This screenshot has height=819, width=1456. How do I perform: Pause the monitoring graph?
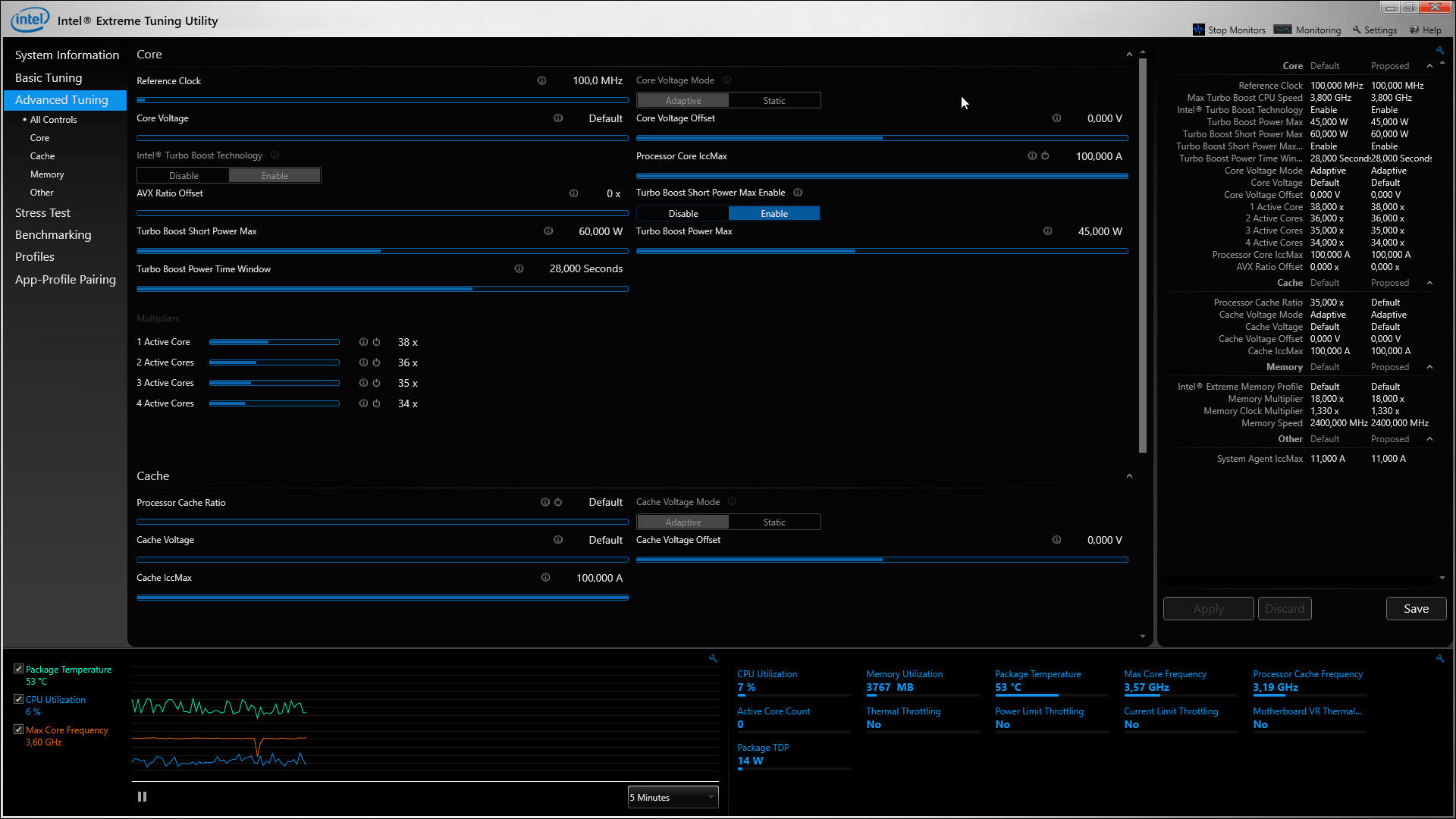tap(142, 797)
